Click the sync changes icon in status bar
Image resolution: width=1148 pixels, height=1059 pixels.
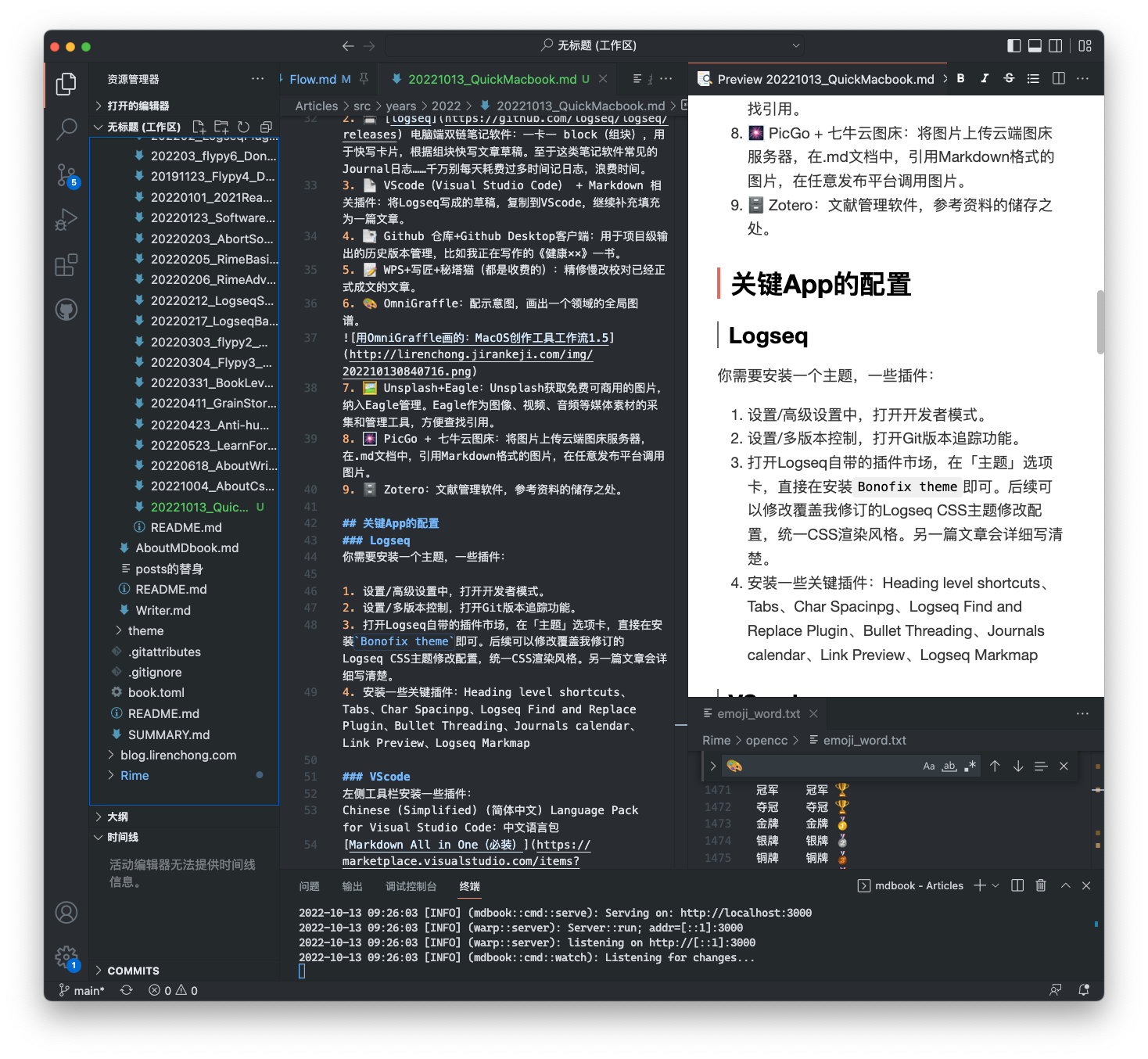[126, 990]
